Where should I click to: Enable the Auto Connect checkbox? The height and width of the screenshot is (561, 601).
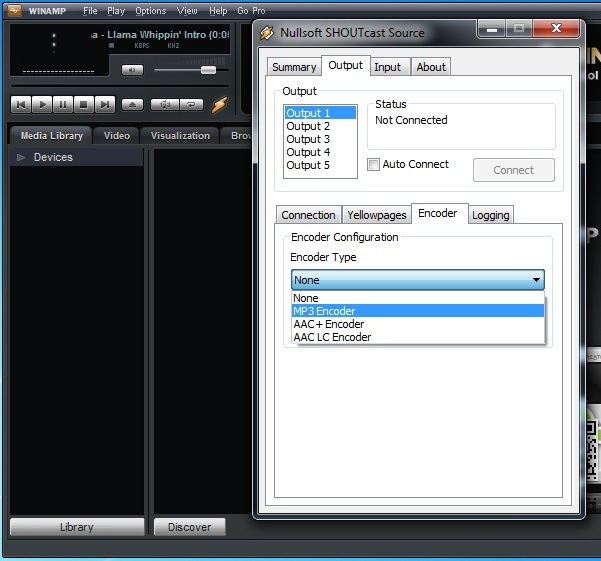click(x=373, y=164)
